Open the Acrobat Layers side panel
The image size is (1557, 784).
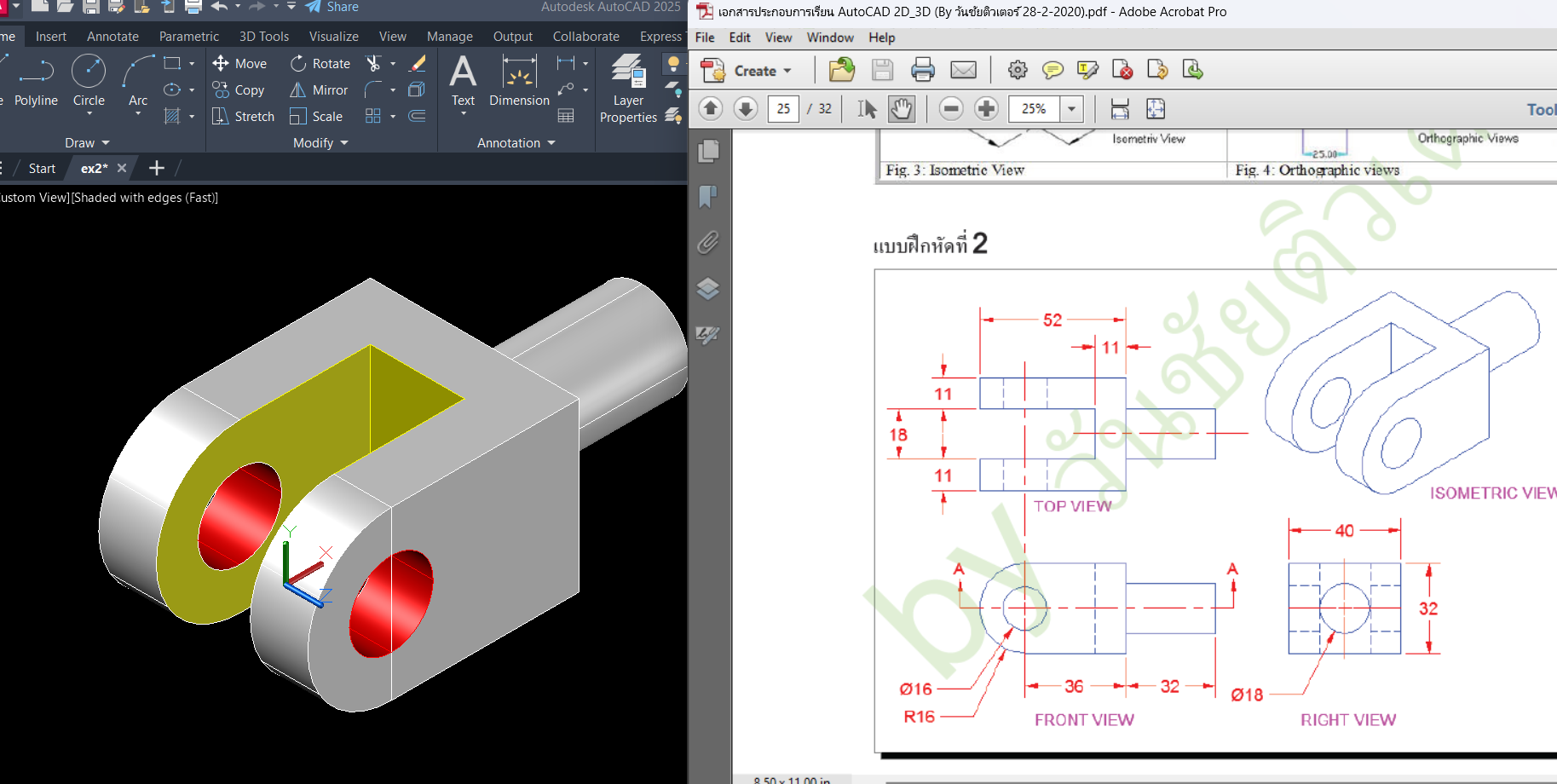coord(708,289)
